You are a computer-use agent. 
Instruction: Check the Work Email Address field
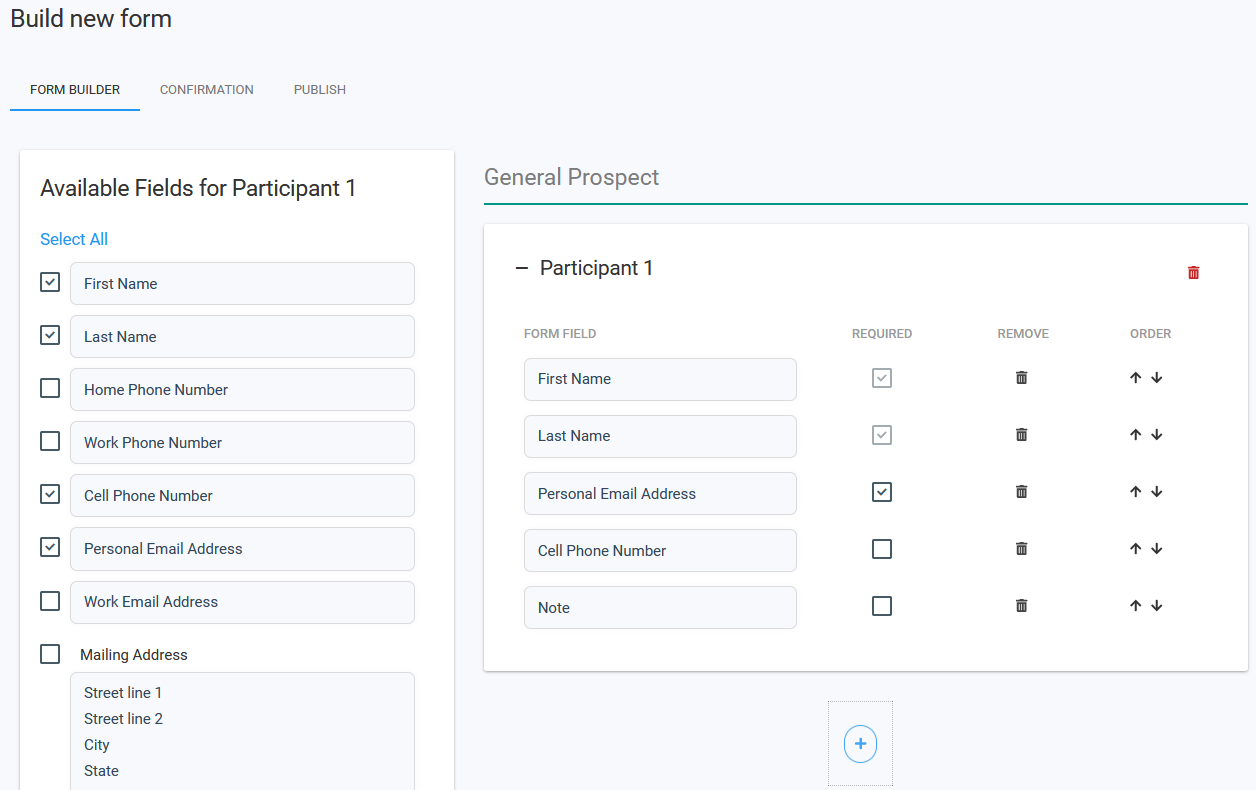point(50,600)
